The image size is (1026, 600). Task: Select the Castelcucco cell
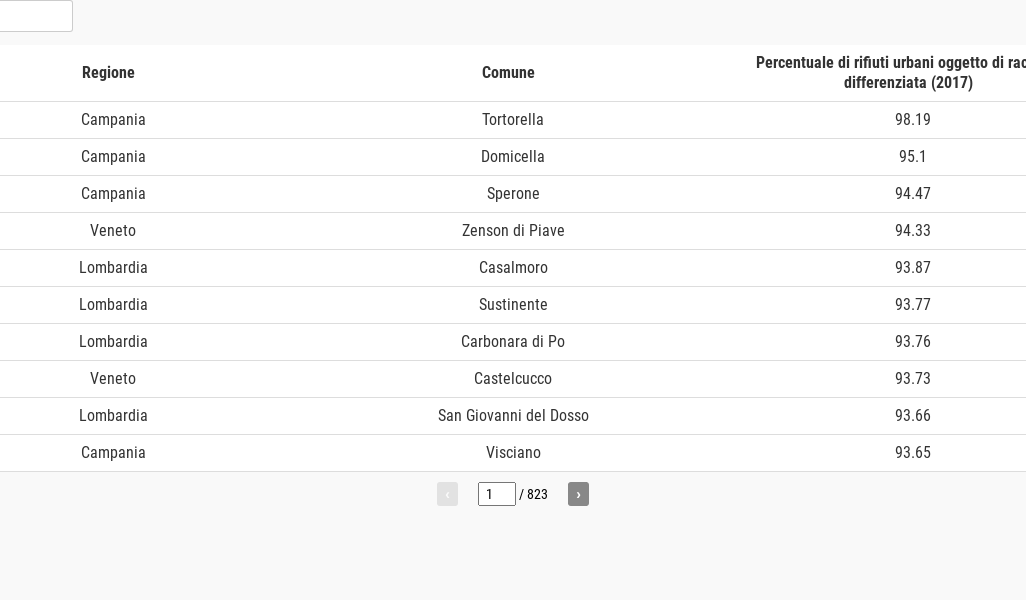(x=513, y=379)
